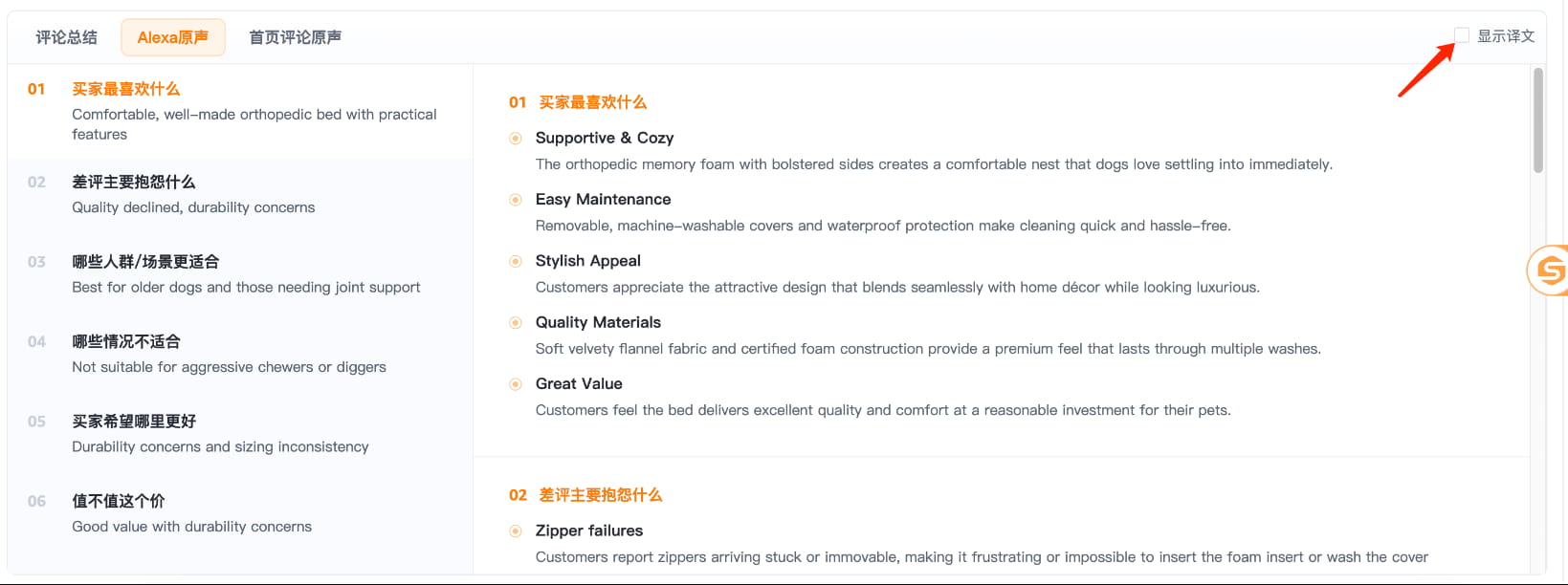Select section 01 买家最喜欢什么 in sidebar
The image size is (1568, 585).
point(240,111)
